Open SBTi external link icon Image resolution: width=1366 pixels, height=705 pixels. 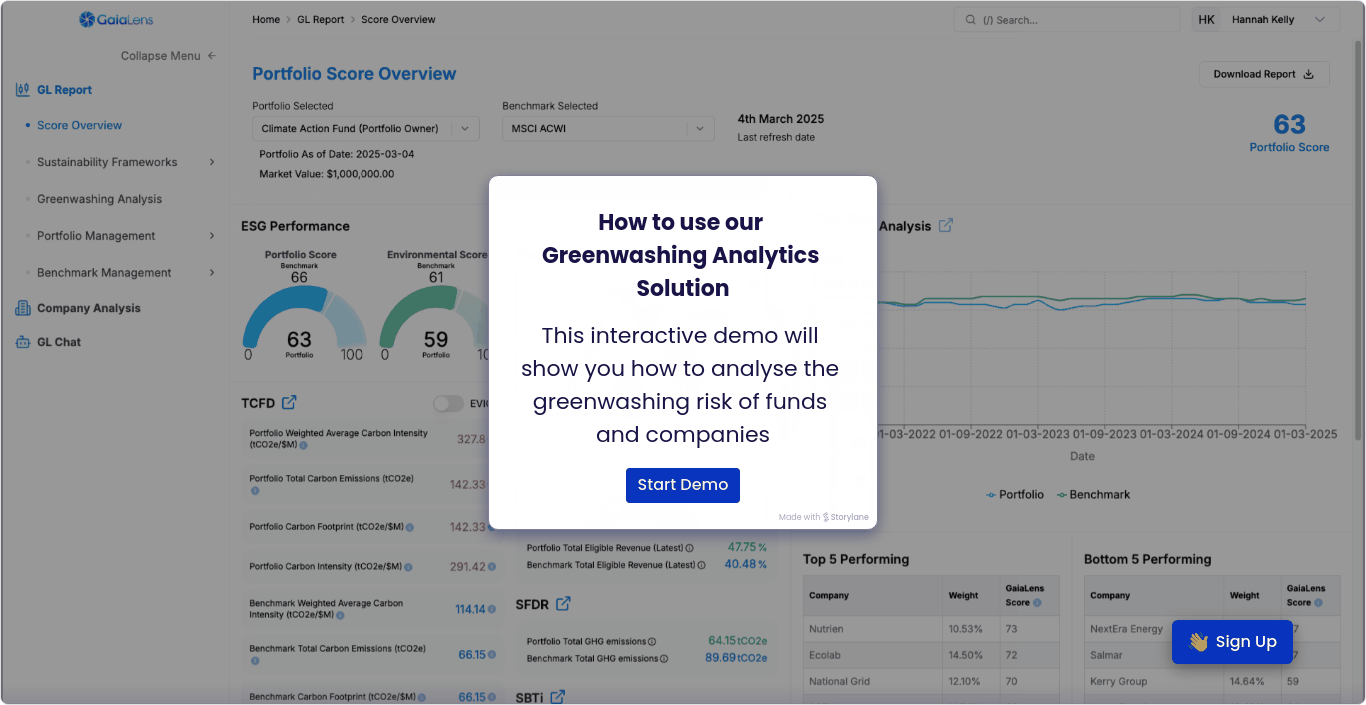pos(557,696)
